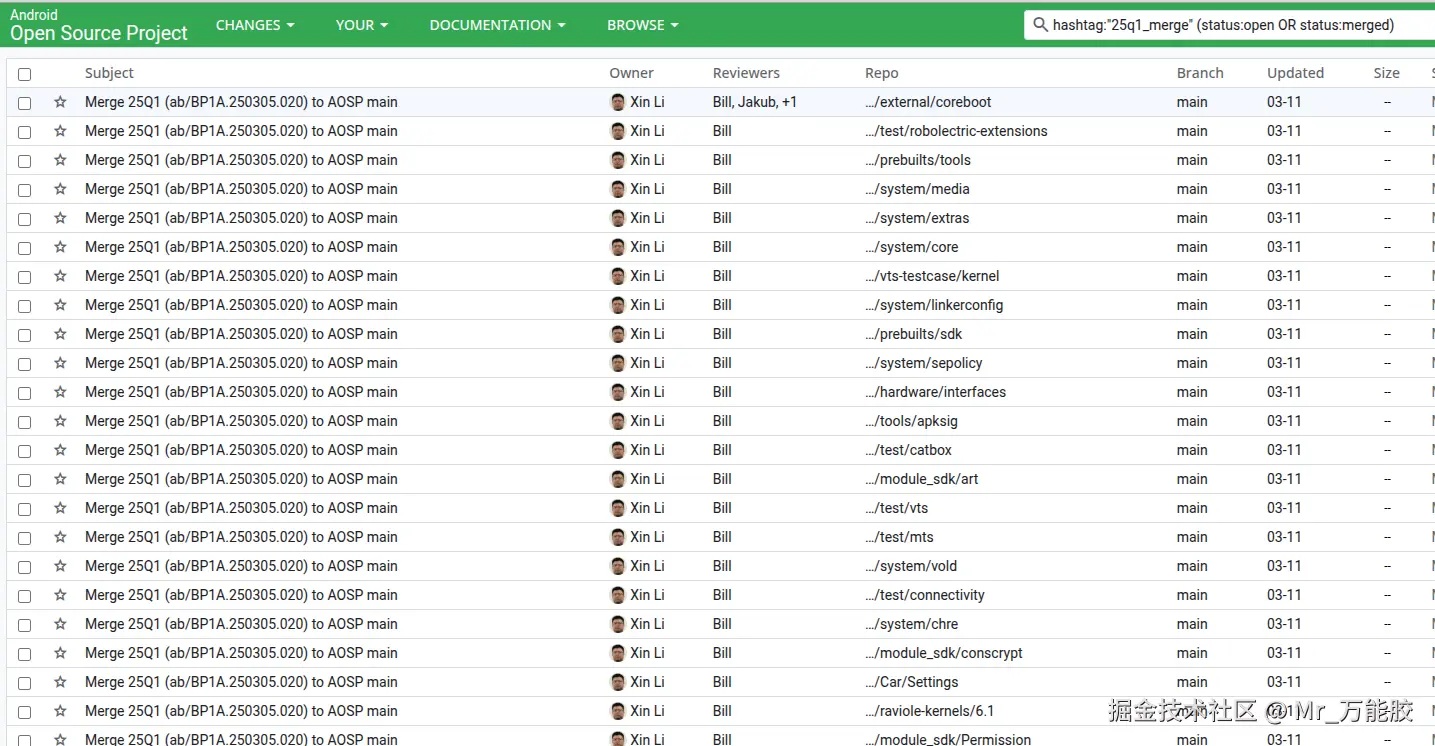Open repo link .../prebuilts/sdk

914,334
